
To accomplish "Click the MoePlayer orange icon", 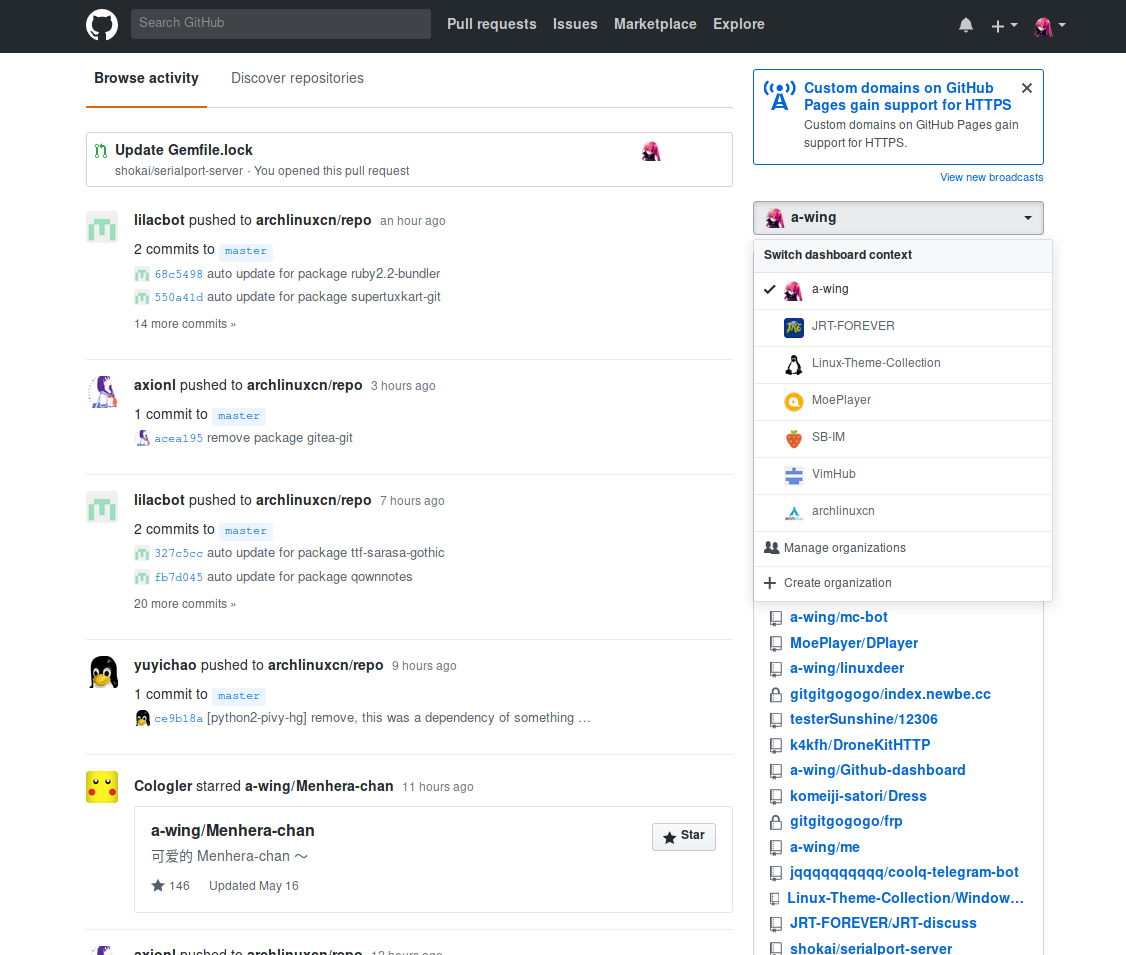I will pyautogui.click(x=794, y=401).
